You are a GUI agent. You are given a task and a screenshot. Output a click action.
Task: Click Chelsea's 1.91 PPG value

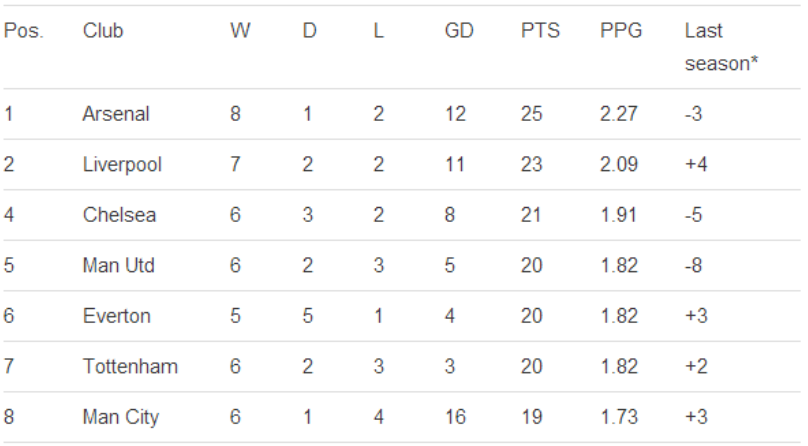619,215
